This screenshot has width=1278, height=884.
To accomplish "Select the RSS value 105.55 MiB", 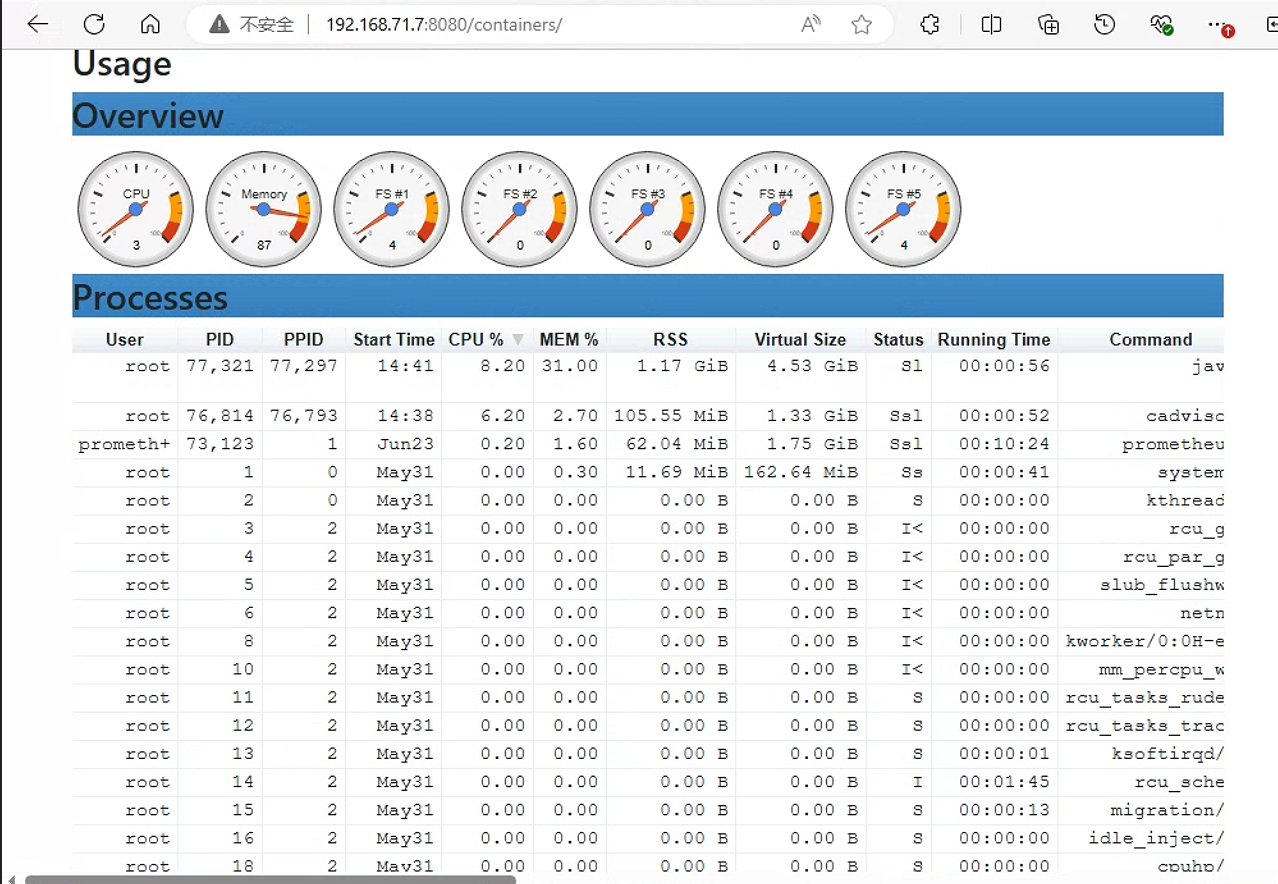I will coord(671,416).
